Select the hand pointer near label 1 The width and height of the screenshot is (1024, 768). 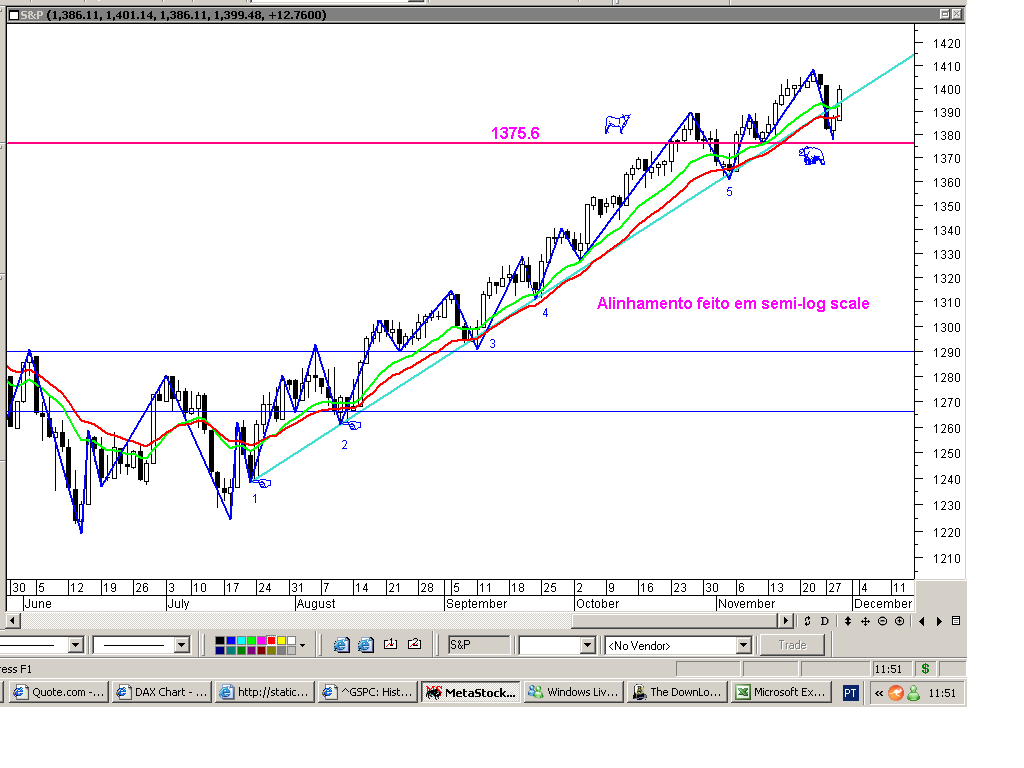(264, 483)
